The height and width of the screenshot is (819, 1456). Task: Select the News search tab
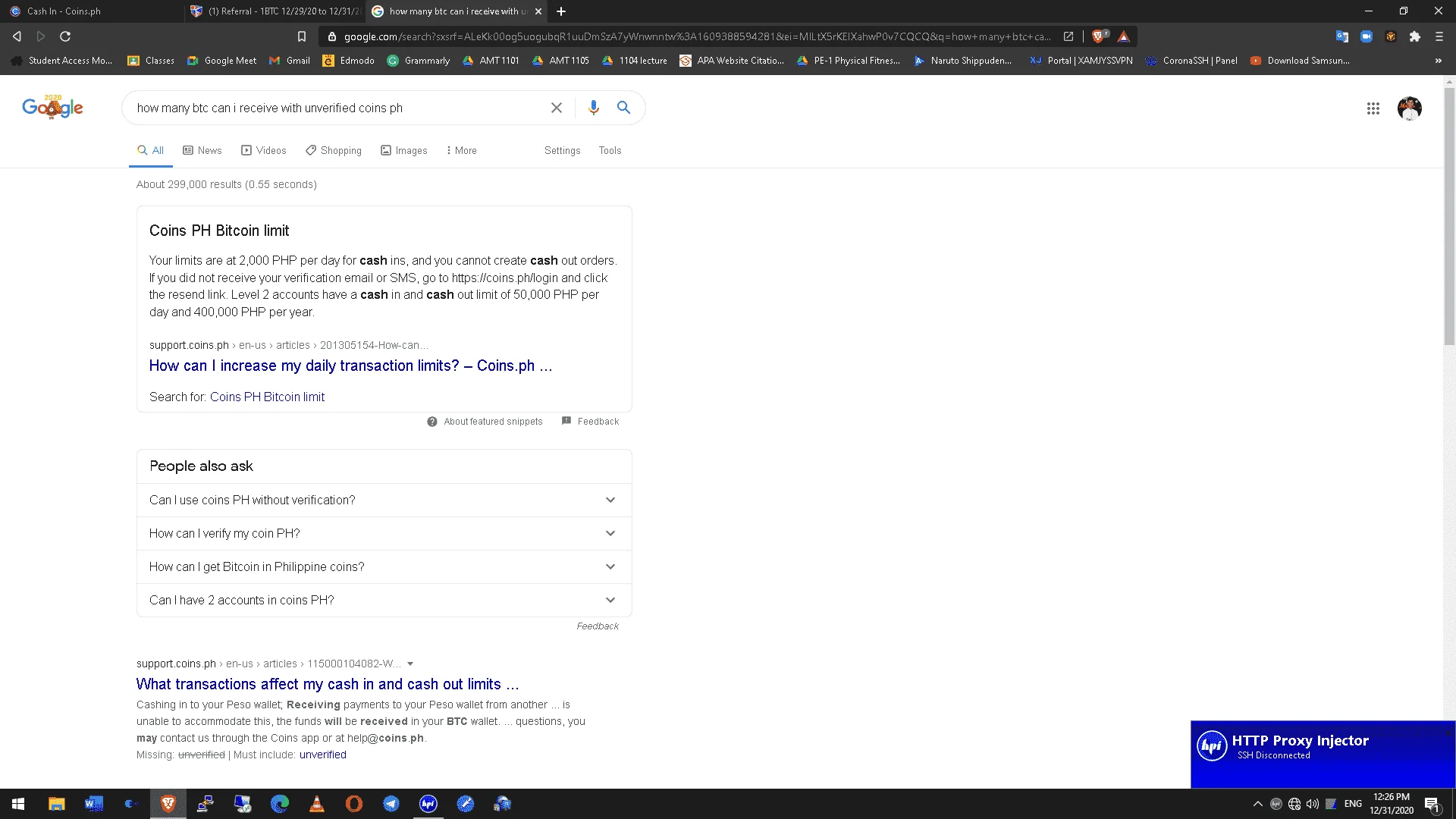(202, 150)
